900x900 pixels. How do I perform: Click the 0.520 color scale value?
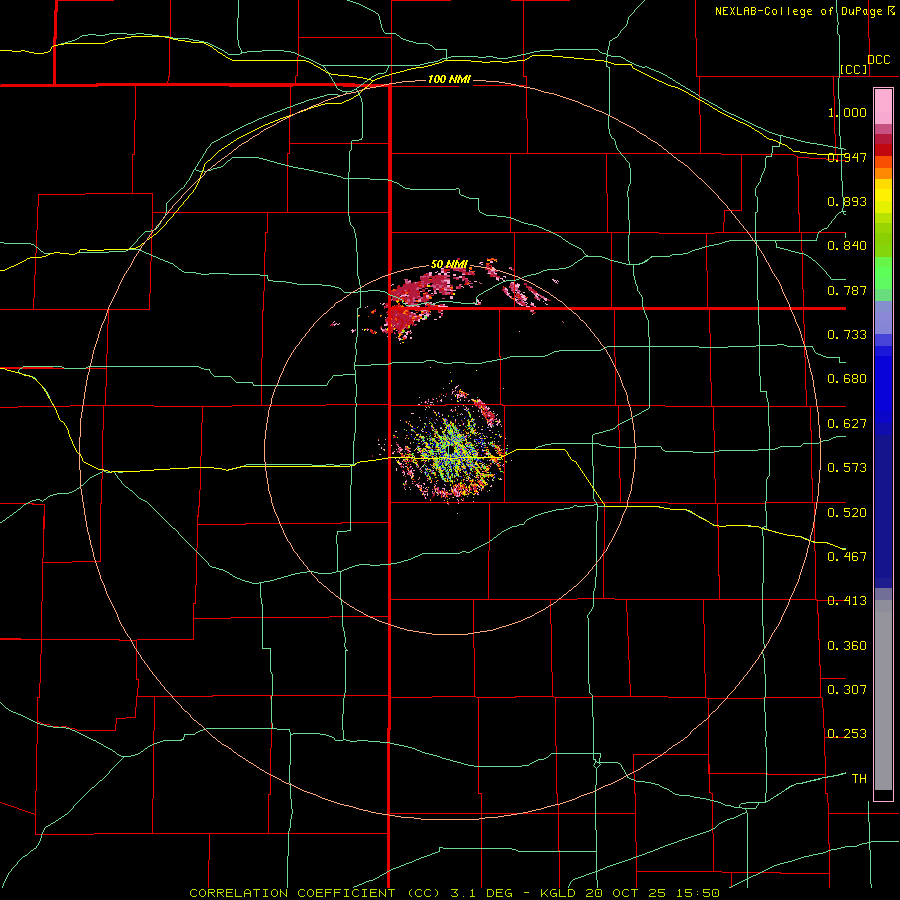847,513
